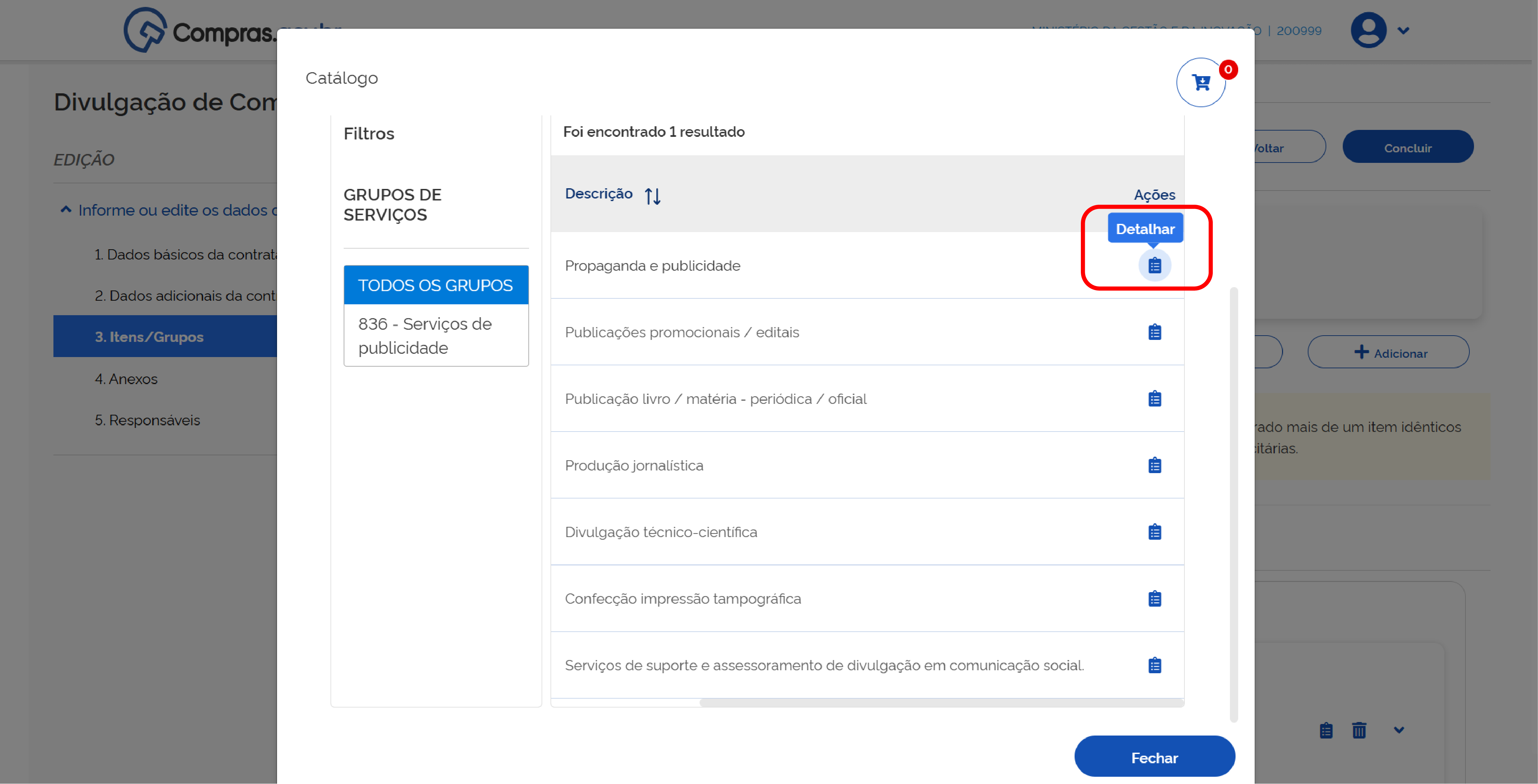Image resolution: width=1538 pixels, height=784 pixels.
Task: Click the trash icon in the background page
Action: tap(1360, 730)
